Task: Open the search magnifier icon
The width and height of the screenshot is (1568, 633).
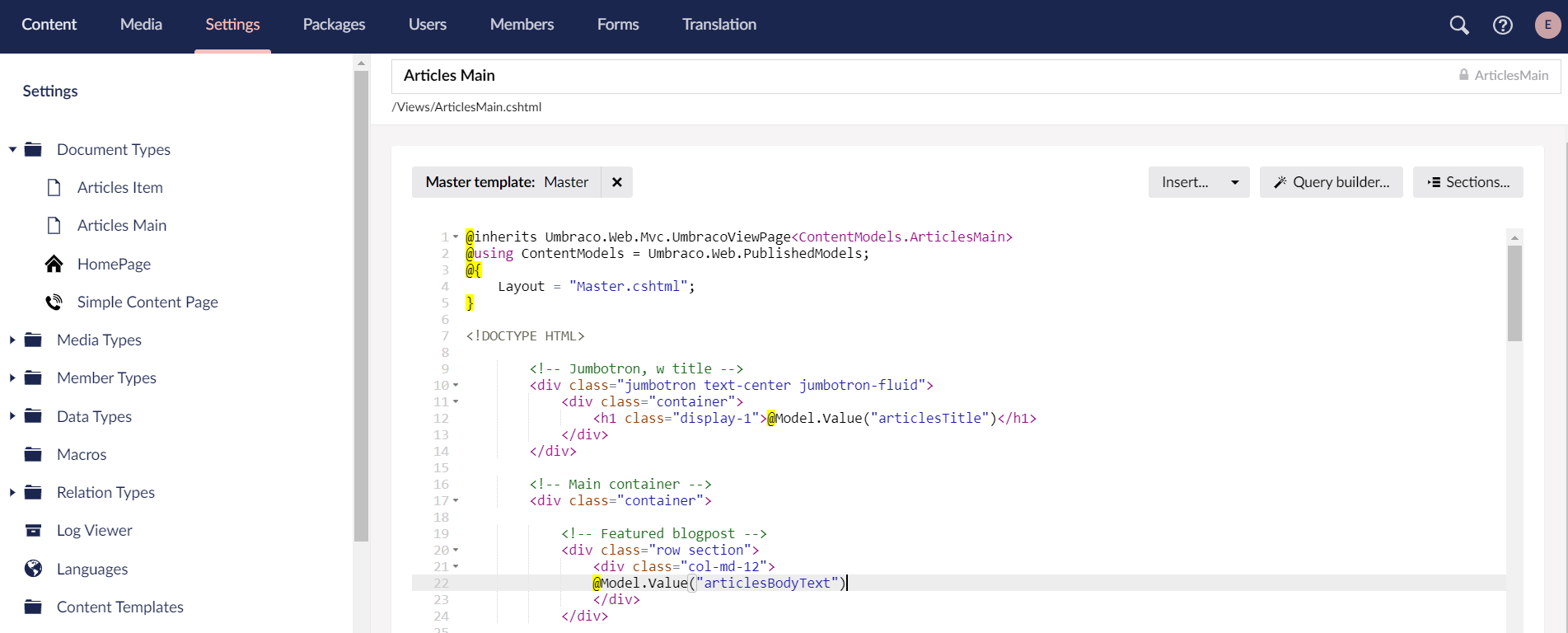Action: 1458,25
